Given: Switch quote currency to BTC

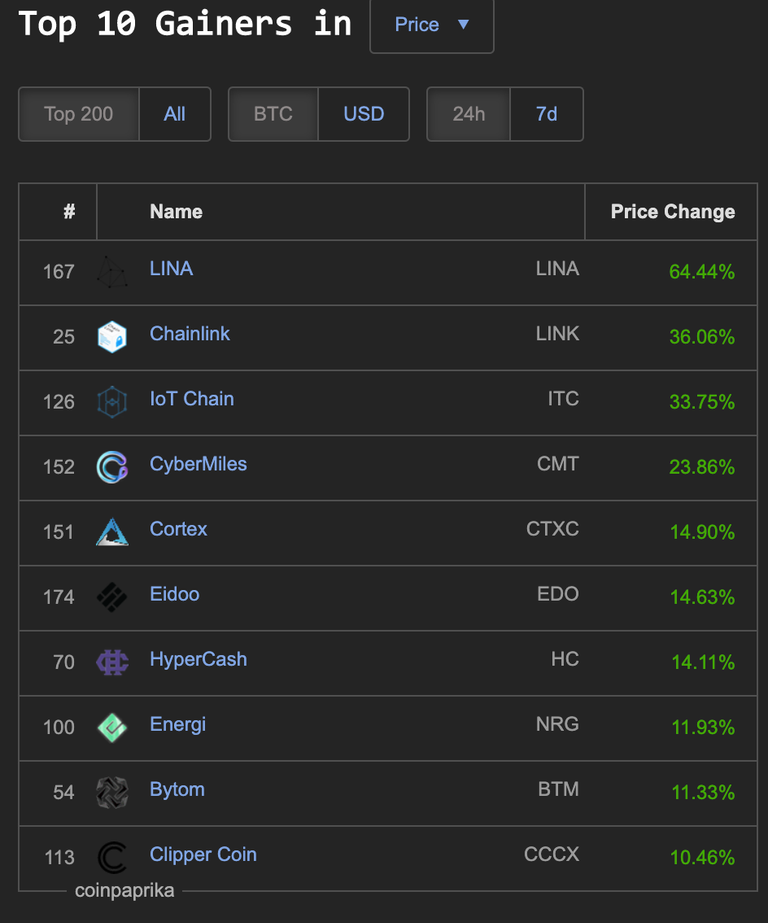Looking at the screenshot, I should [273, 114].
